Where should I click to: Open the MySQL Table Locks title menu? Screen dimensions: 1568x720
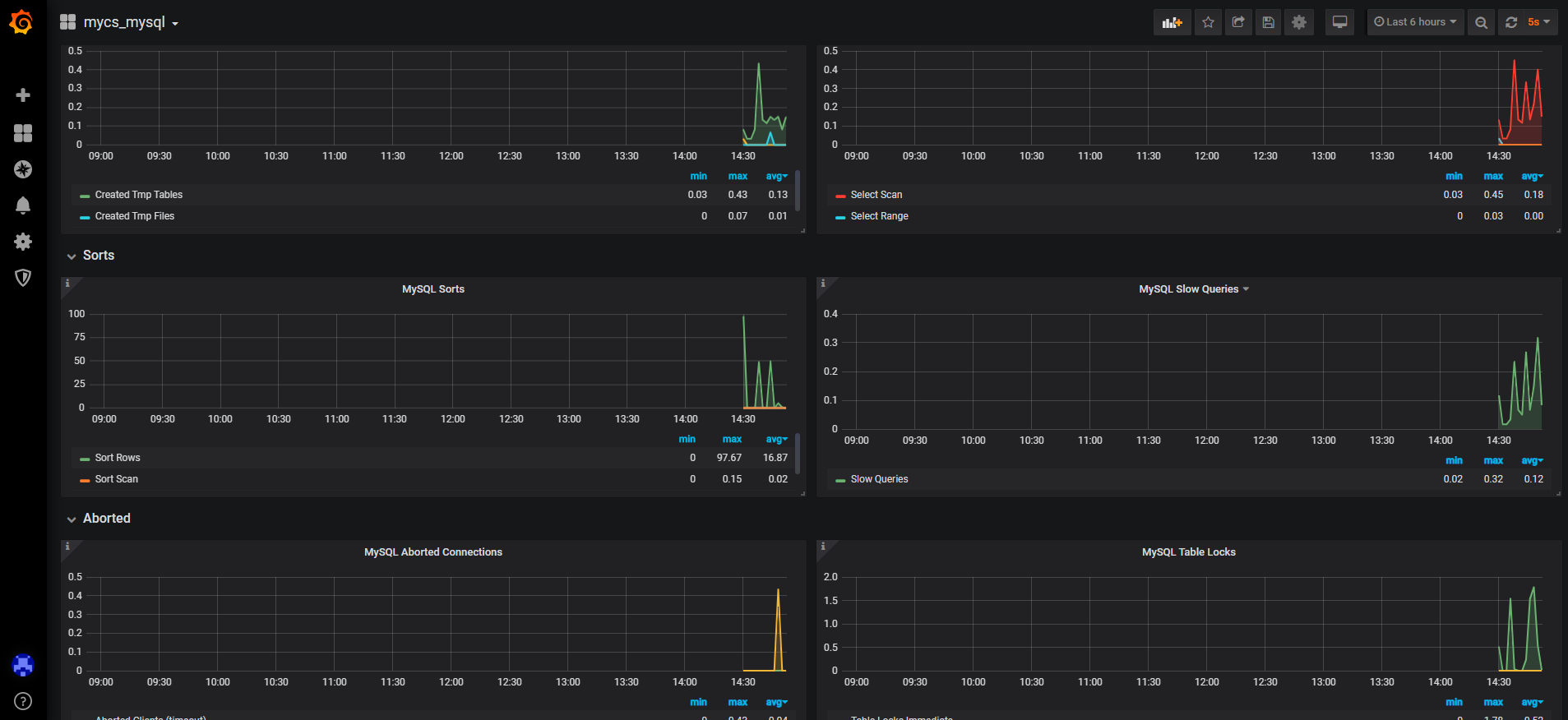coord(1189,552)
